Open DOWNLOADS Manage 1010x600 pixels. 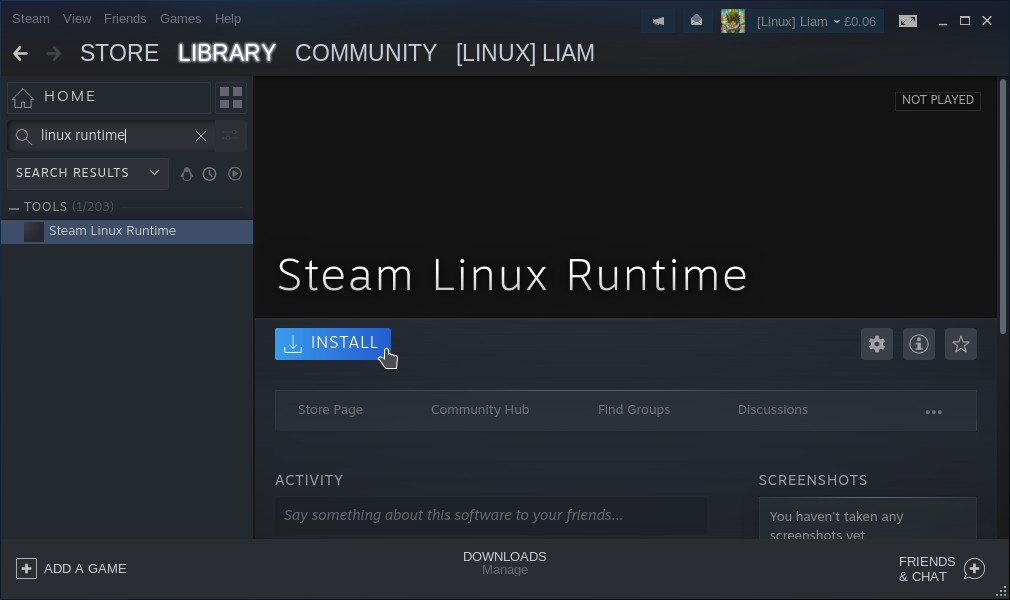[504, 563]
